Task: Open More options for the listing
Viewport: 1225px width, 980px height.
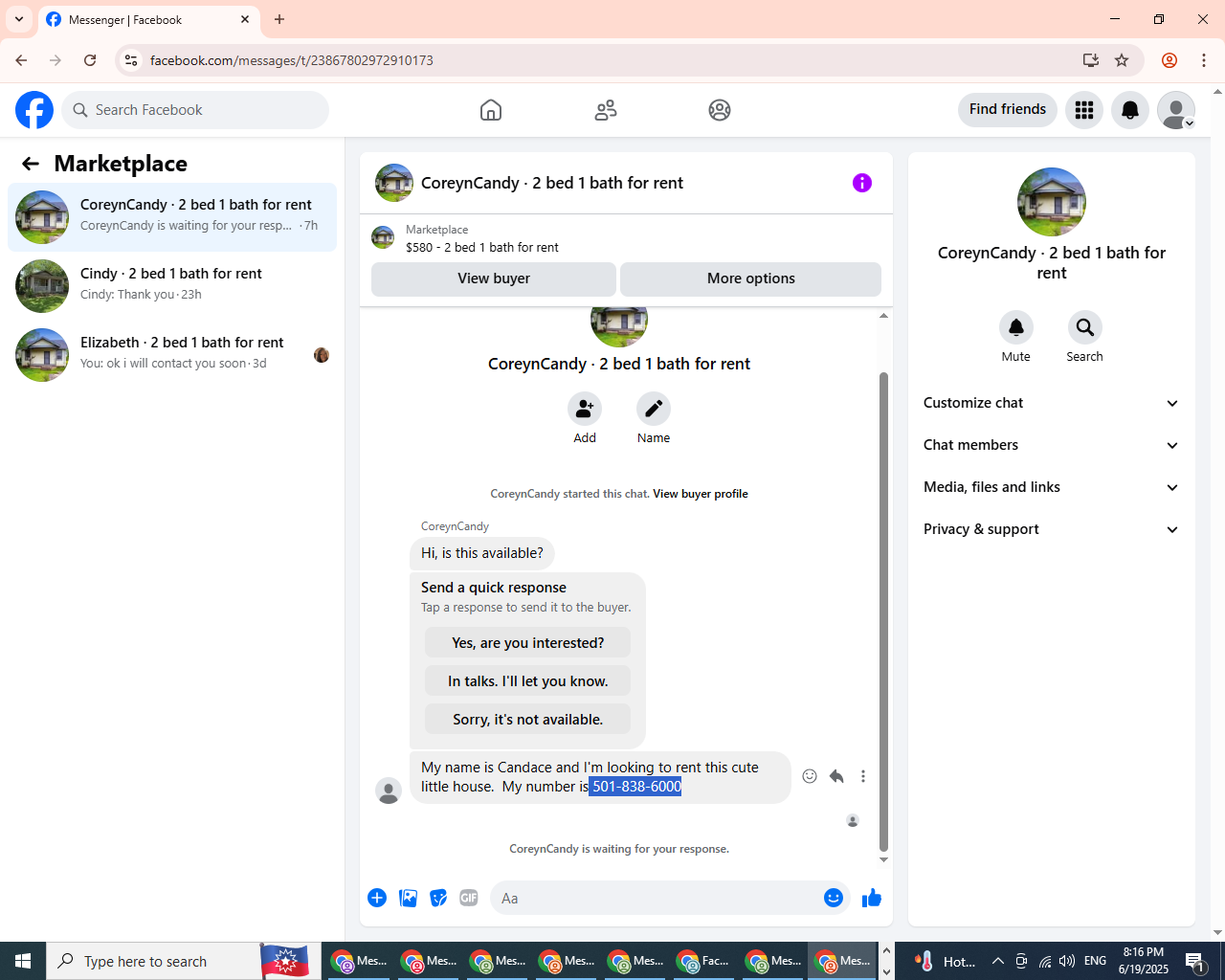Action: [751, 278]
